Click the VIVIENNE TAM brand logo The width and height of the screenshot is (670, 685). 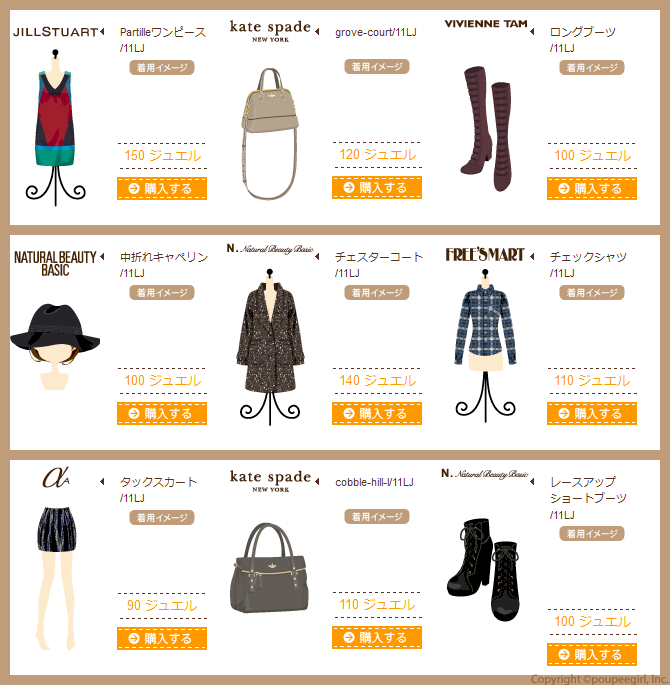[486, 24]
